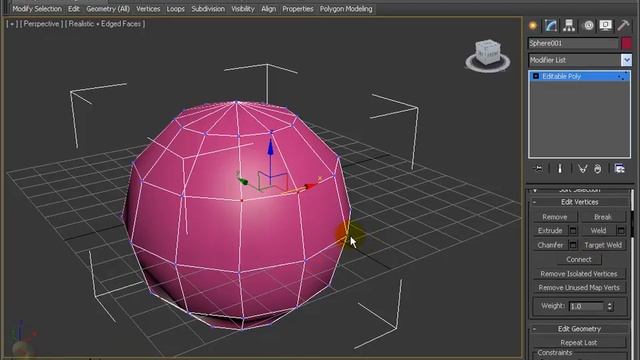This screenshot has width=640, height=360.
Task: Click Make Unique icon below stack
Action: click(582, 169)
